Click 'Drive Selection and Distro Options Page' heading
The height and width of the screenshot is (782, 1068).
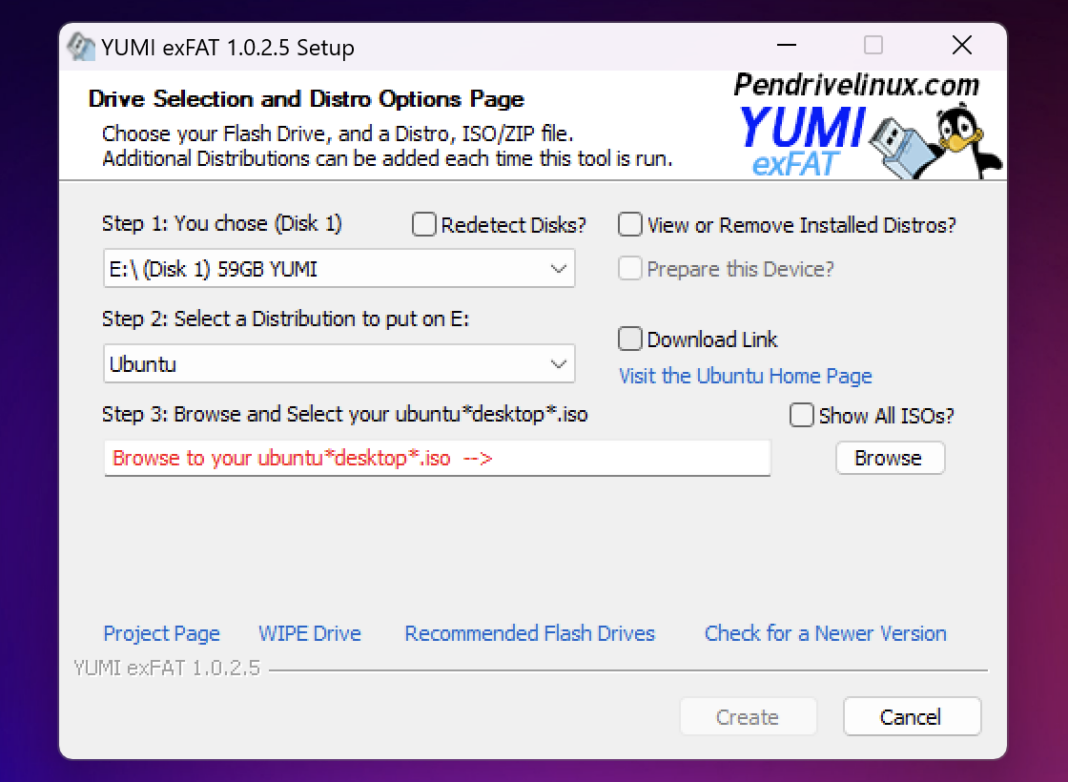coord(306,99)
